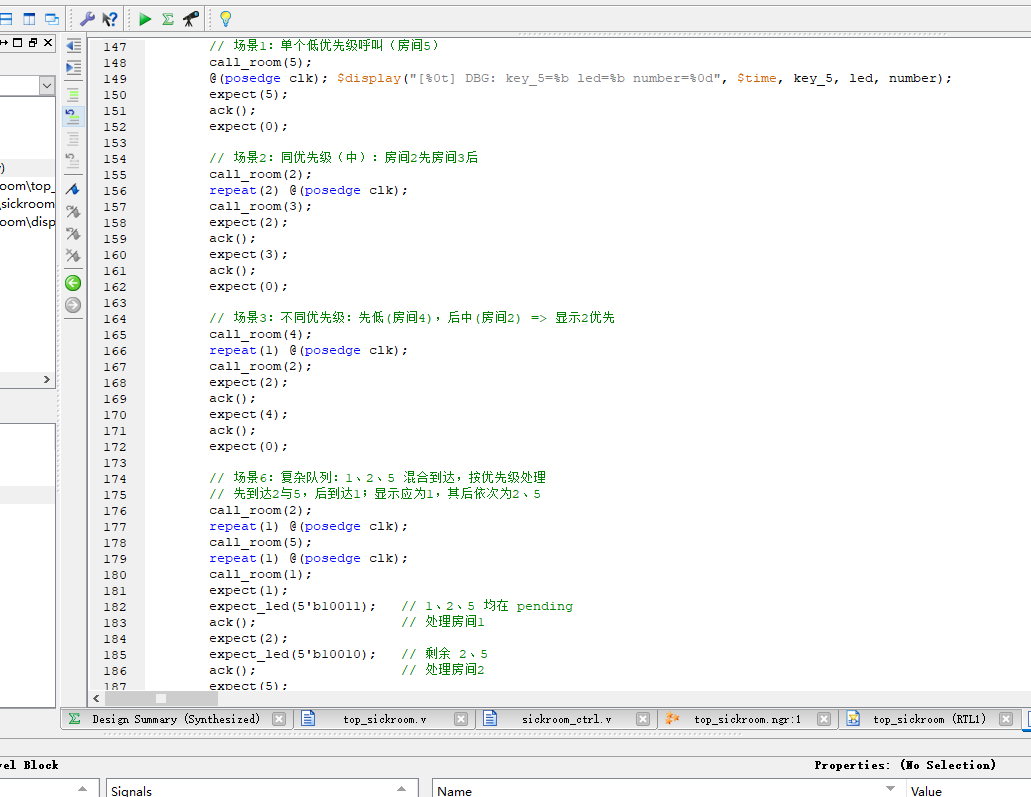Select the sickroom tree entry

27,204
